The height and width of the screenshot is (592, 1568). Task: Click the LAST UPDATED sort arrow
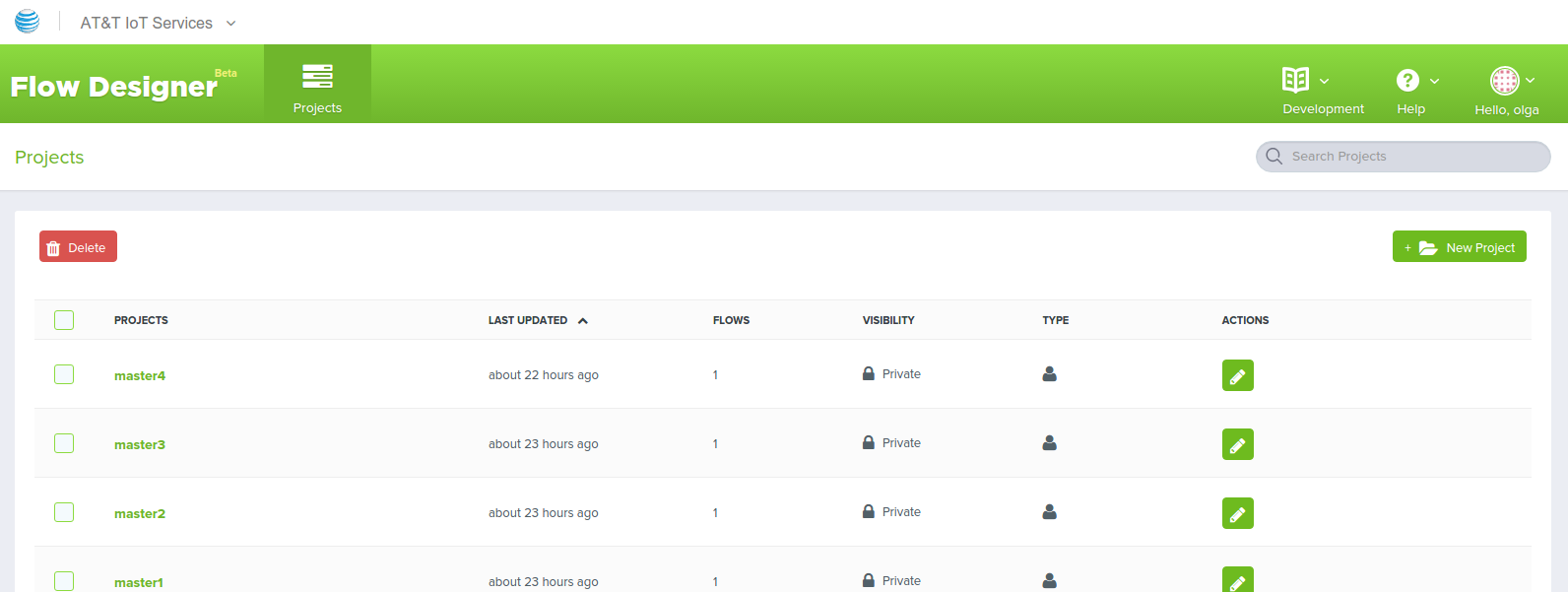pos(583,321)
